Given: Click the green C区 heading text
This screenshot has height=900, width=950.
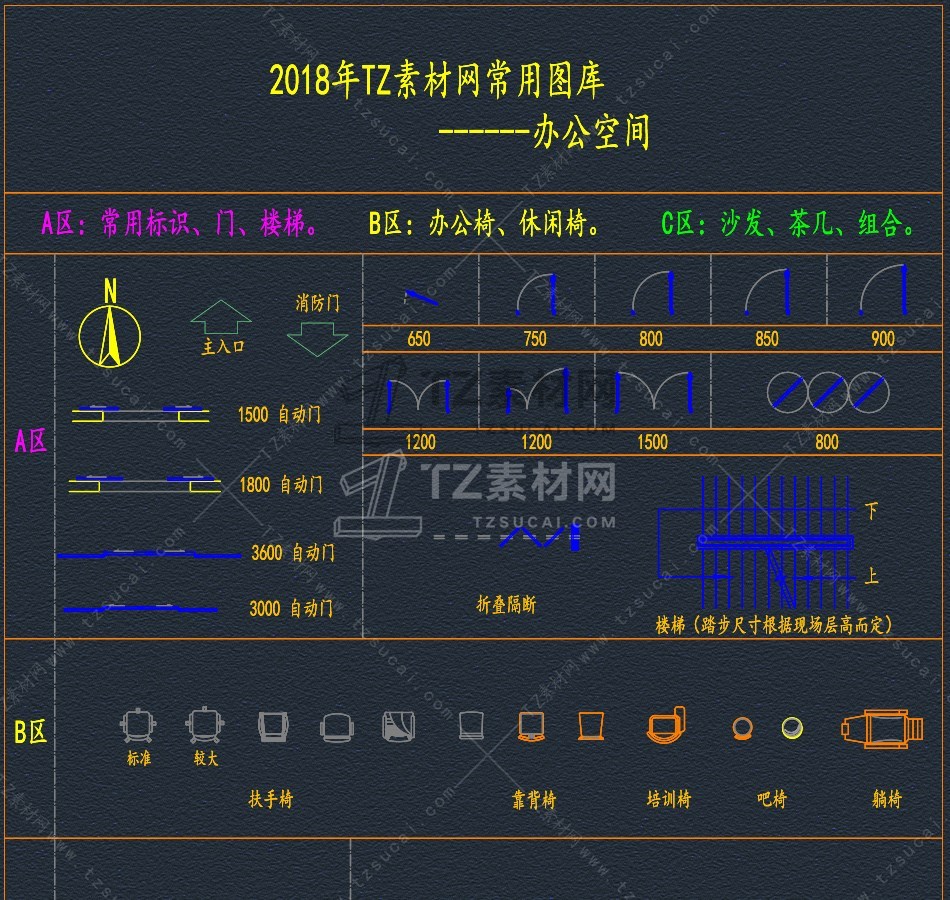Looking at the screenshot, I should [788, 223].
